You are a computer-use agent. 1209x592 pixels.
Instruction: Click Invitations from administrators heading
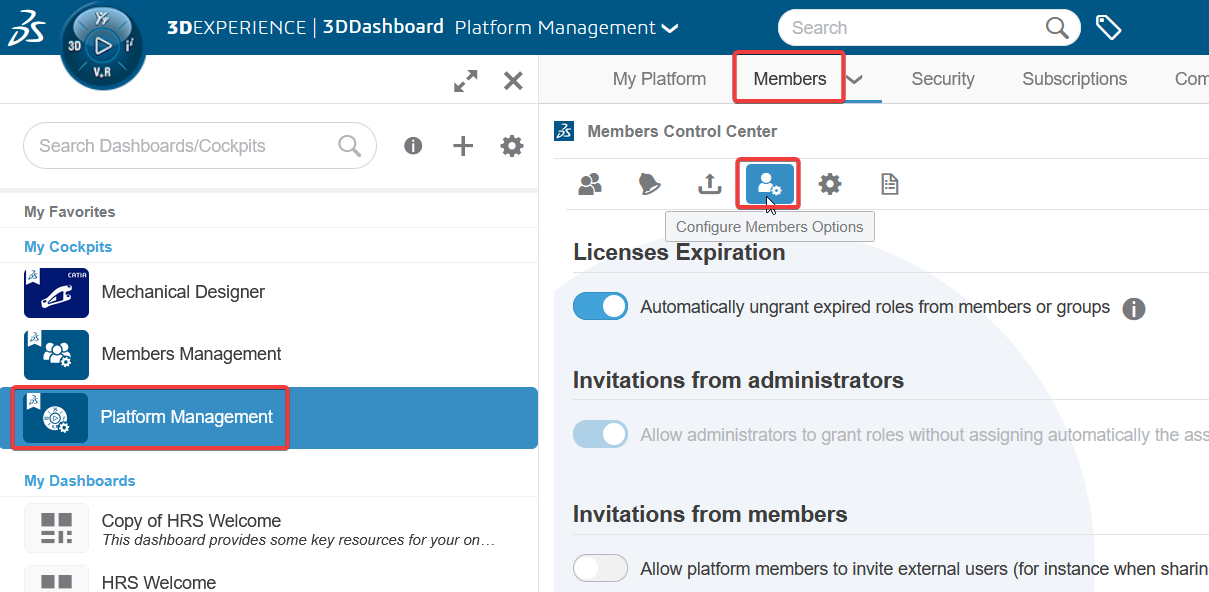pyautogui.click(x=738, y=380)
